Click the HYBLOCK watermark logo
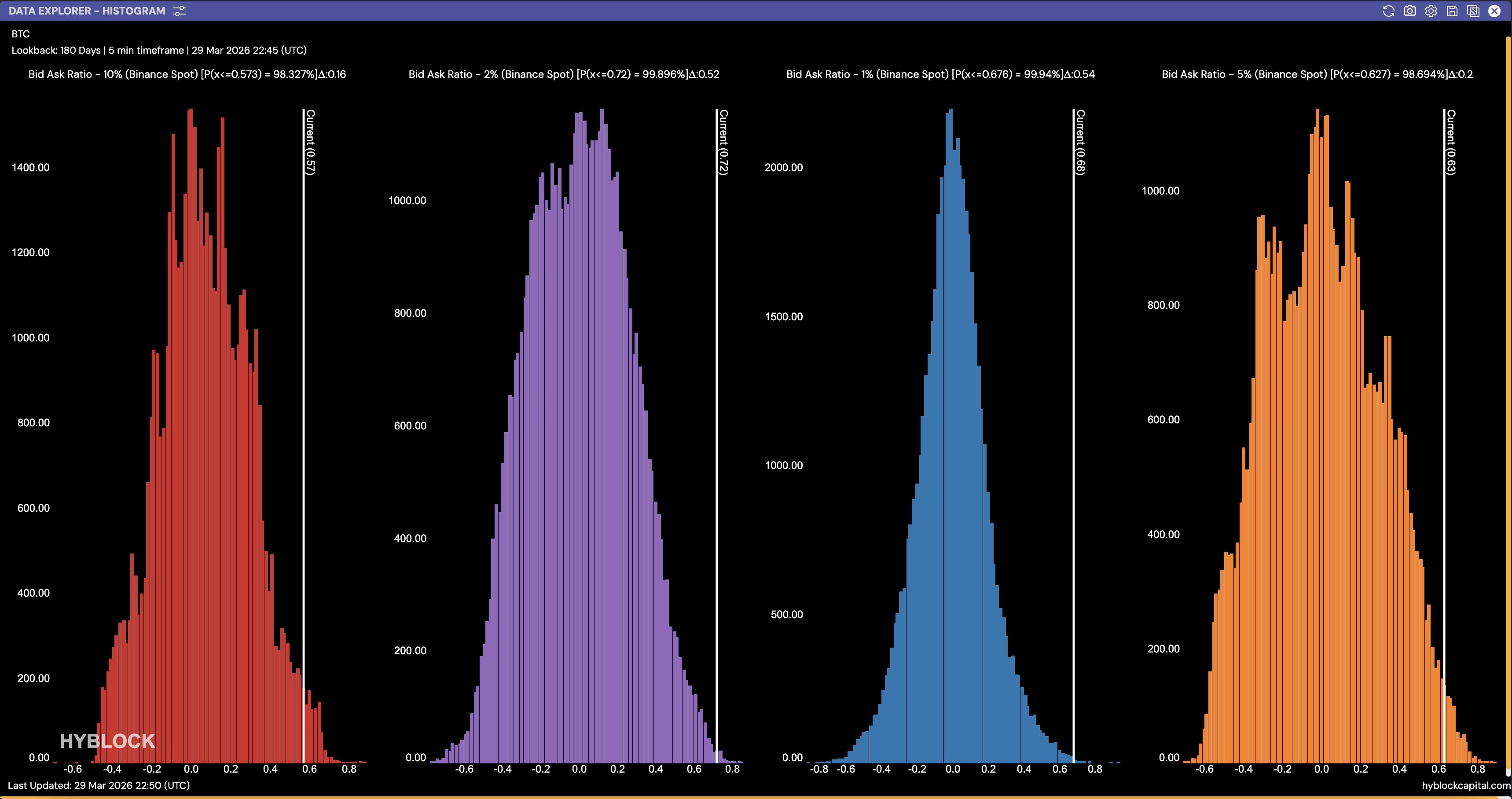 (x=107, y=741)
